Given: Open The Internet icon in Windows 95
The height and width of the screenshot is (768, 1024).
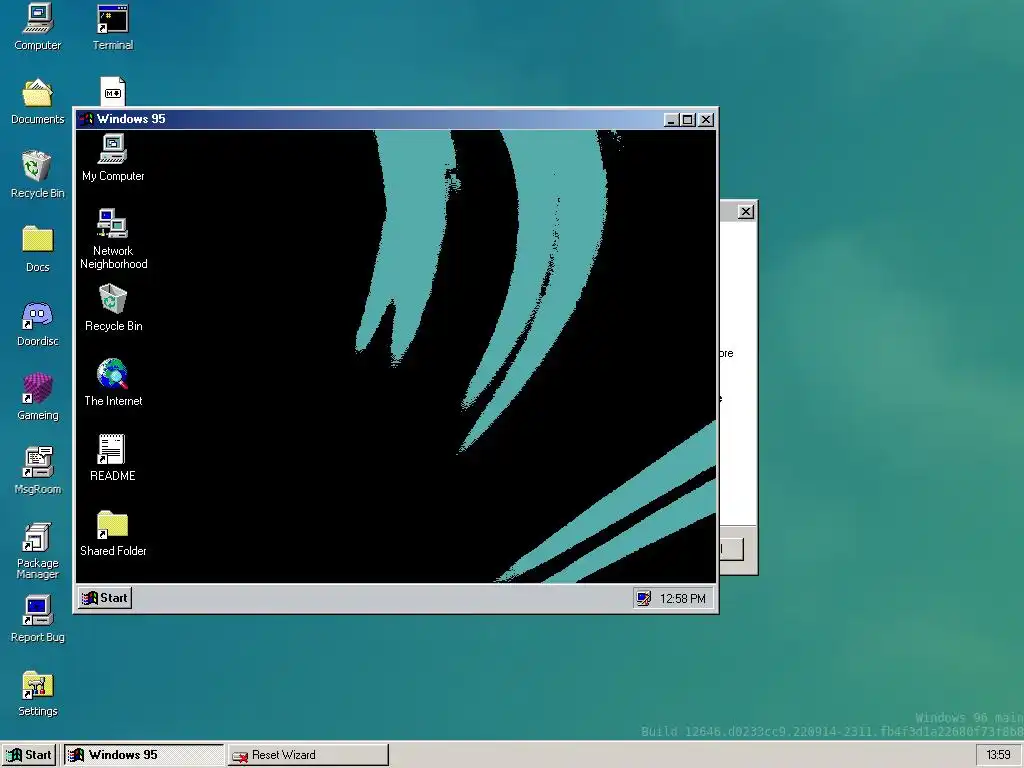Looking at the screenshot, I should tap(113, 383).
